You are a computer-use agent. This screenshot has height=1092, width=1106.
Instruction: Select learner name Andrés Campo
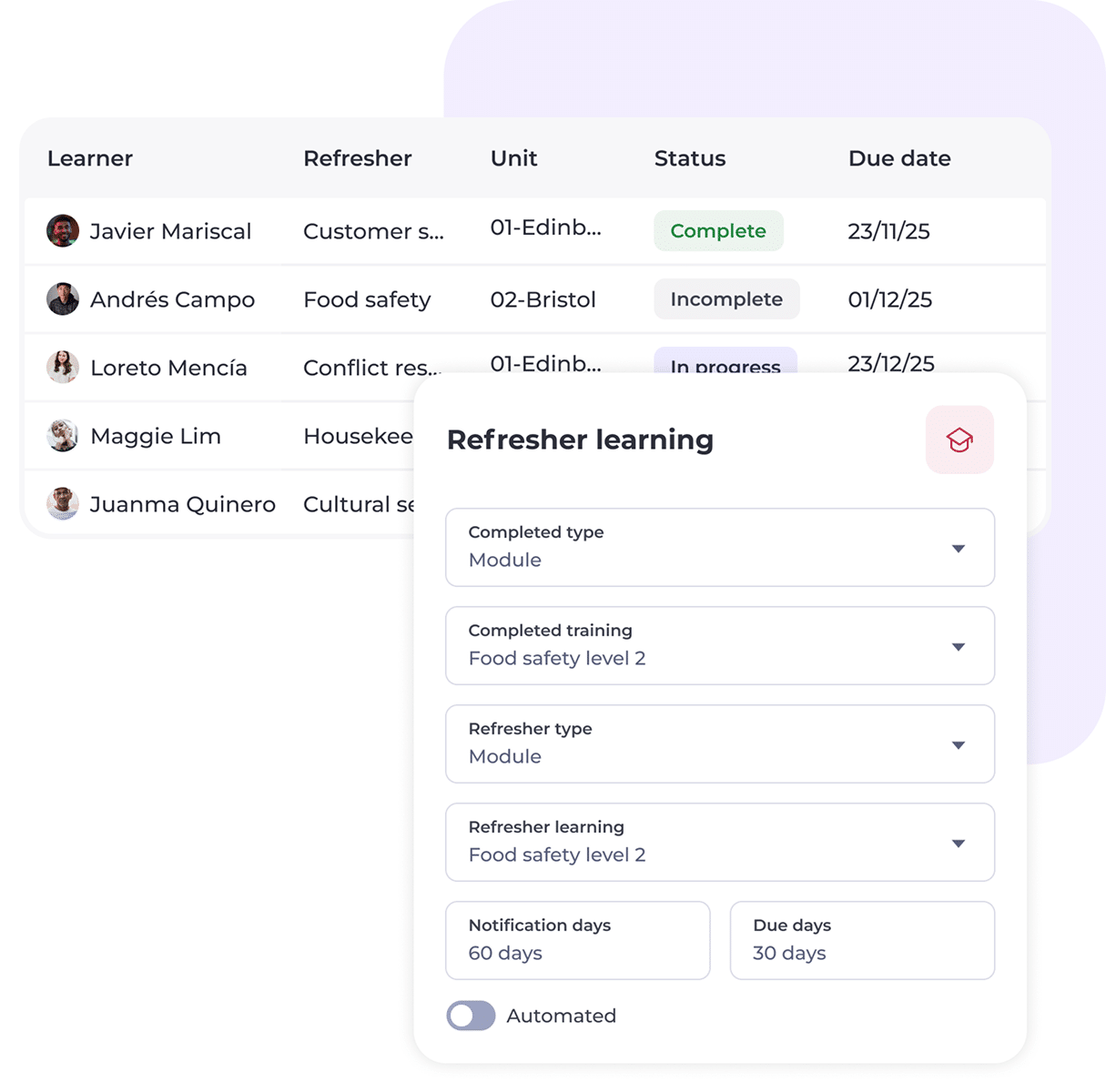pos(172,299)
